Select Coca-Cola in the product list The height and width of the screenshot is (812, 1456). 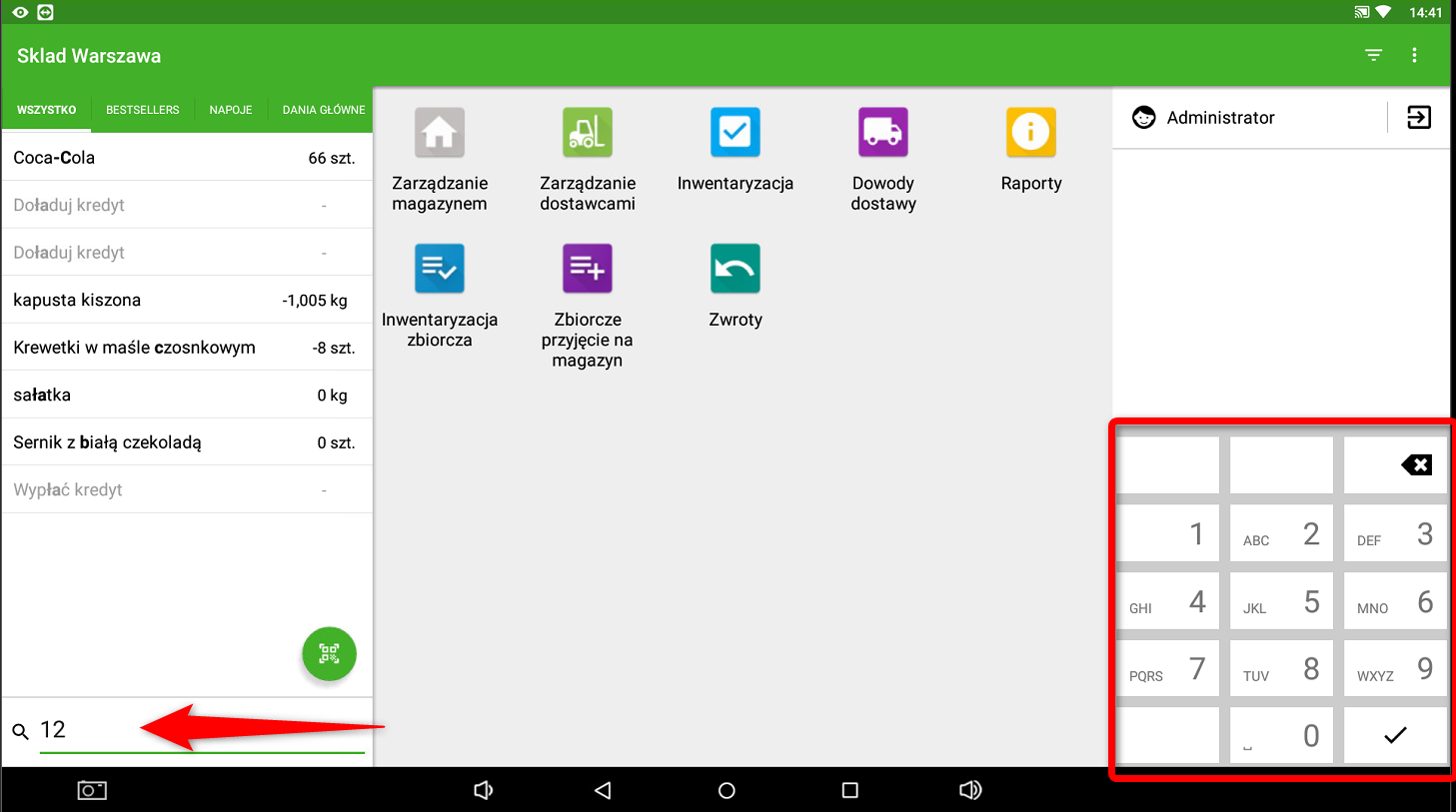click(x=186, y=158)
